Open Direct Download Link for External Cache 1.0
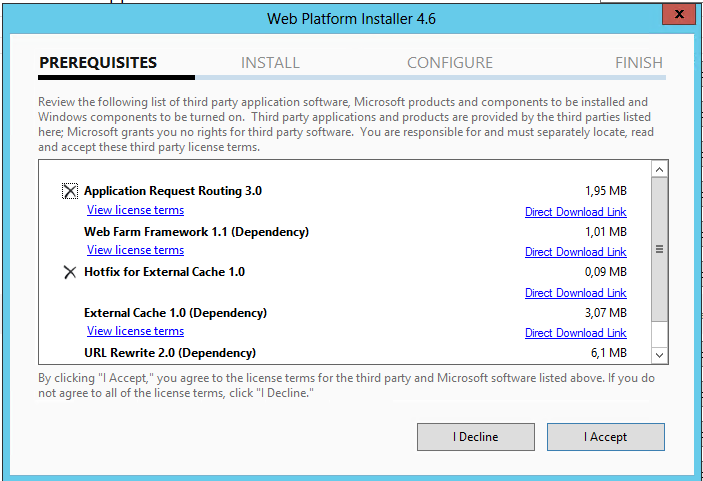Image resolution: width=703 pixels, height=481 pixels. click(x=576, y=333)
